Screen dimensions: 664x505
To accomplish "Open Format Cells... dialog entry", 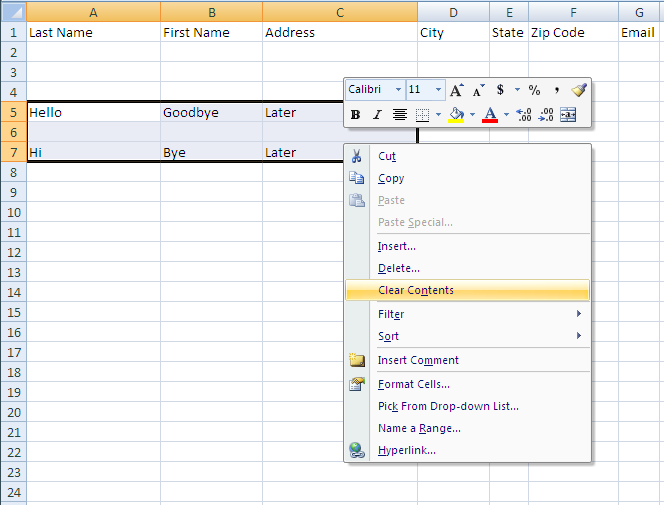I will (468, 384).
